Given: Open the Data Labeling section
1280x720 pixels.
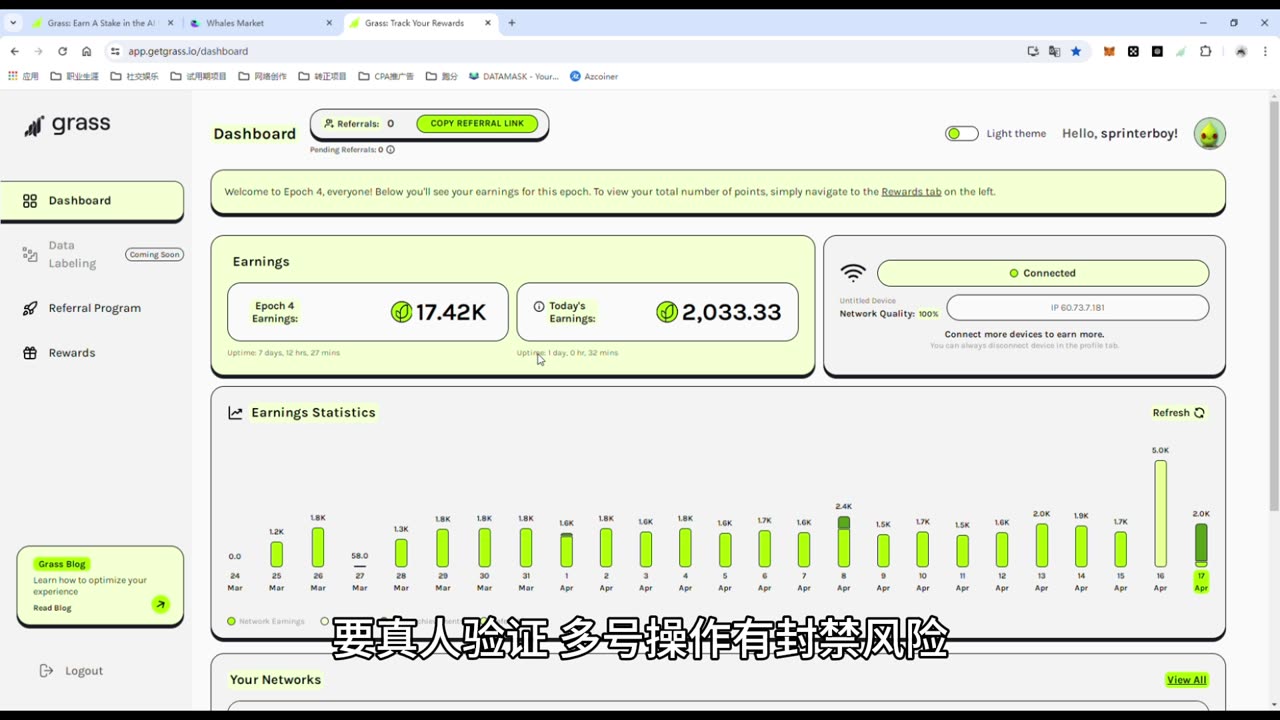Looking at the screenshot, I should pos(72,254).
